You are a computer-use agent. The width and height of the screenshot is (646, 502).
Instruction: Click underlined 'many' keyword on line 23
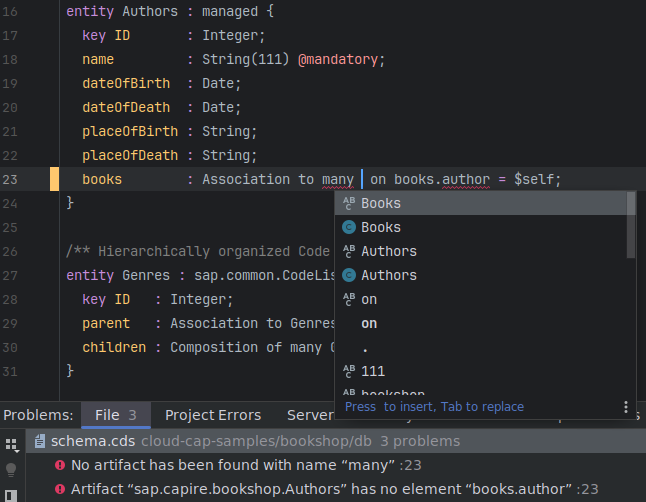click(x=338, y=180)
